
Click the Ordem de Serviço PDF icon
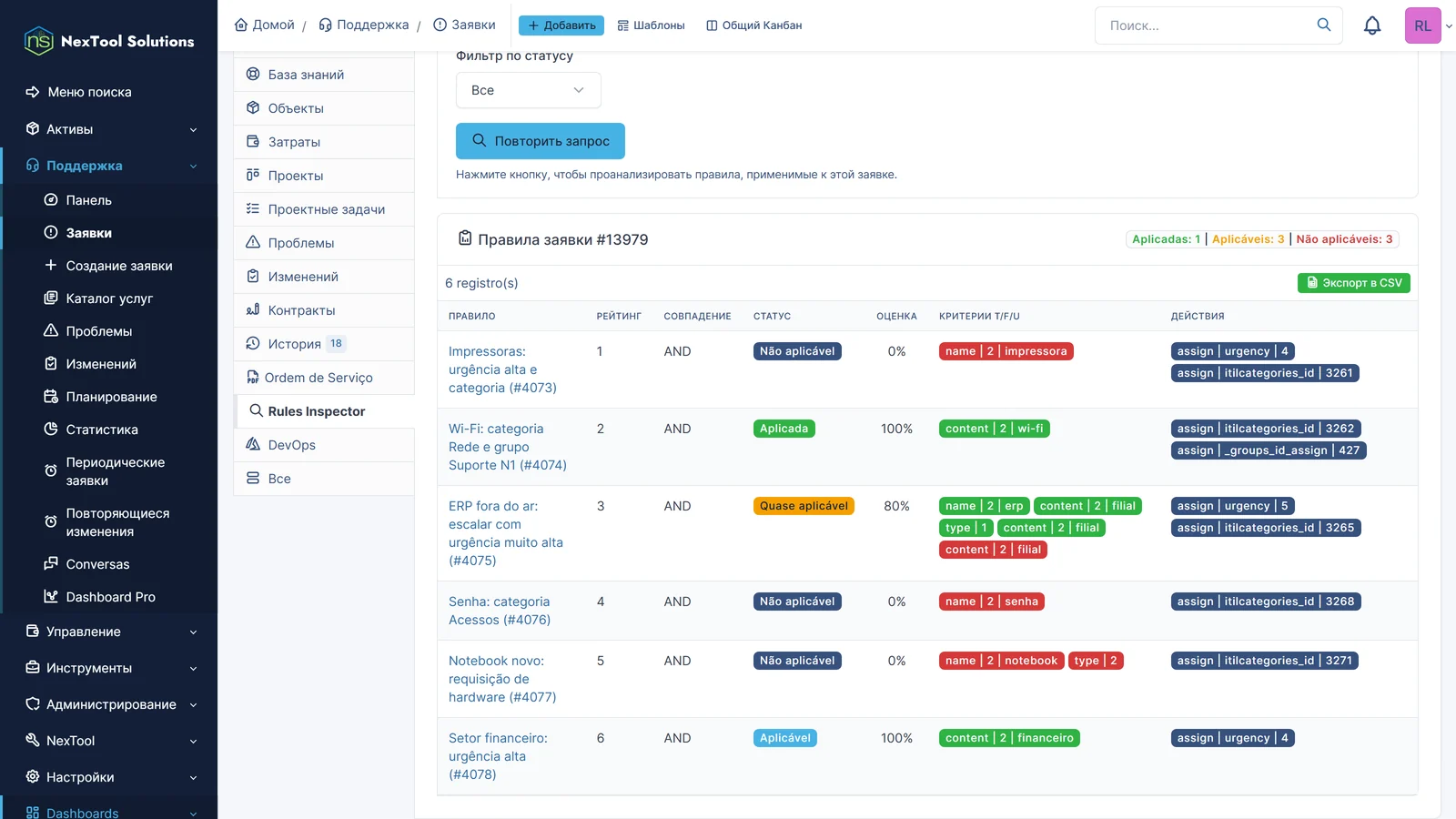pos(253,378)
